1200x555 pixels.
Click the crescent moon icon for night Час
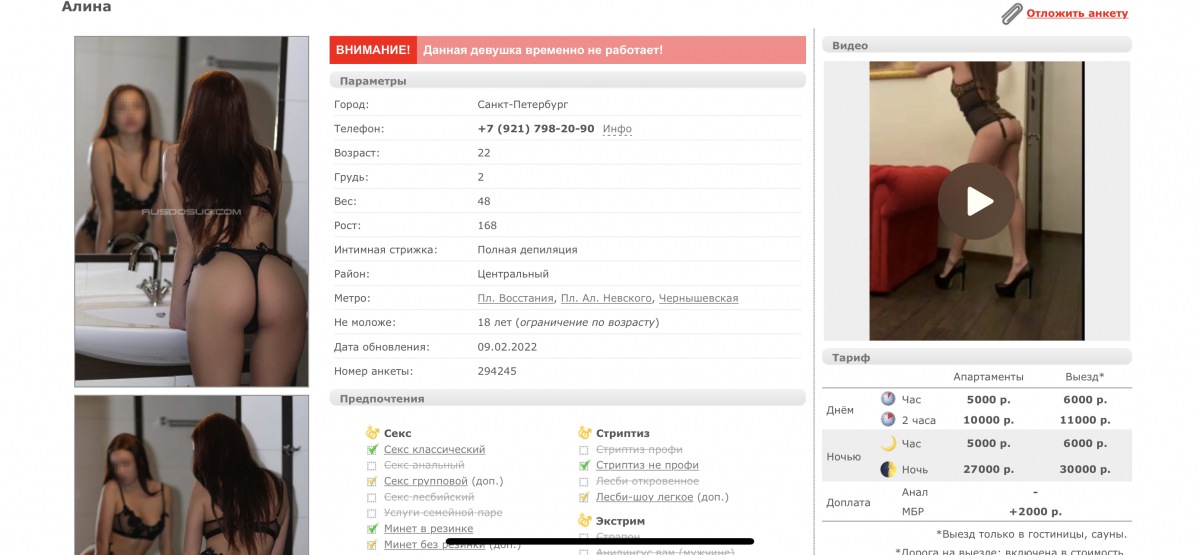pos(888,443)
